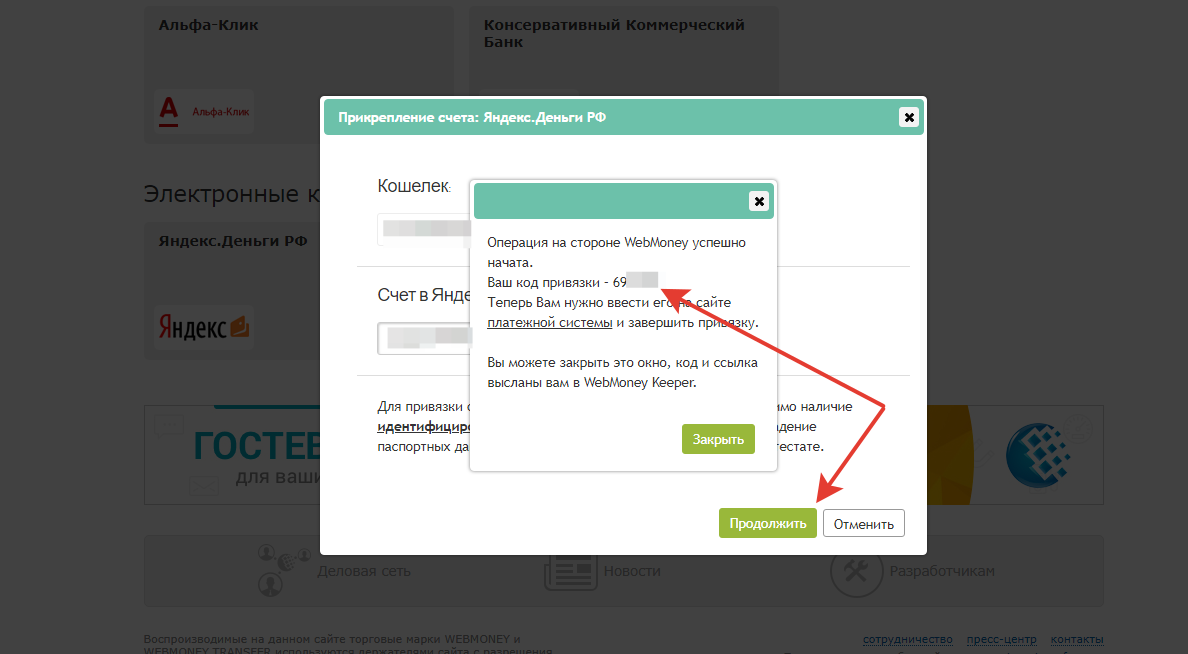Open the 'контакты' footer link

tap(1077, 640)
